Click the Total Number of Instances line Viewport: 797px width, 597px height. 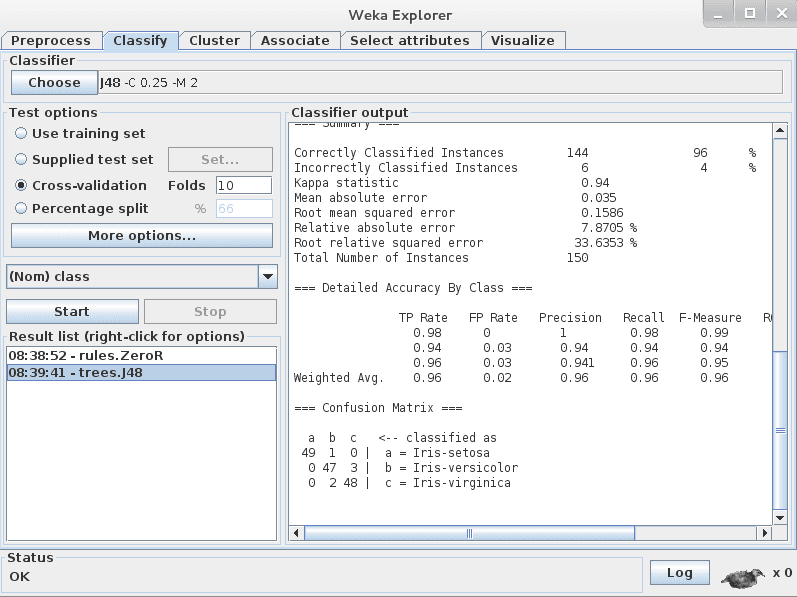441,258
